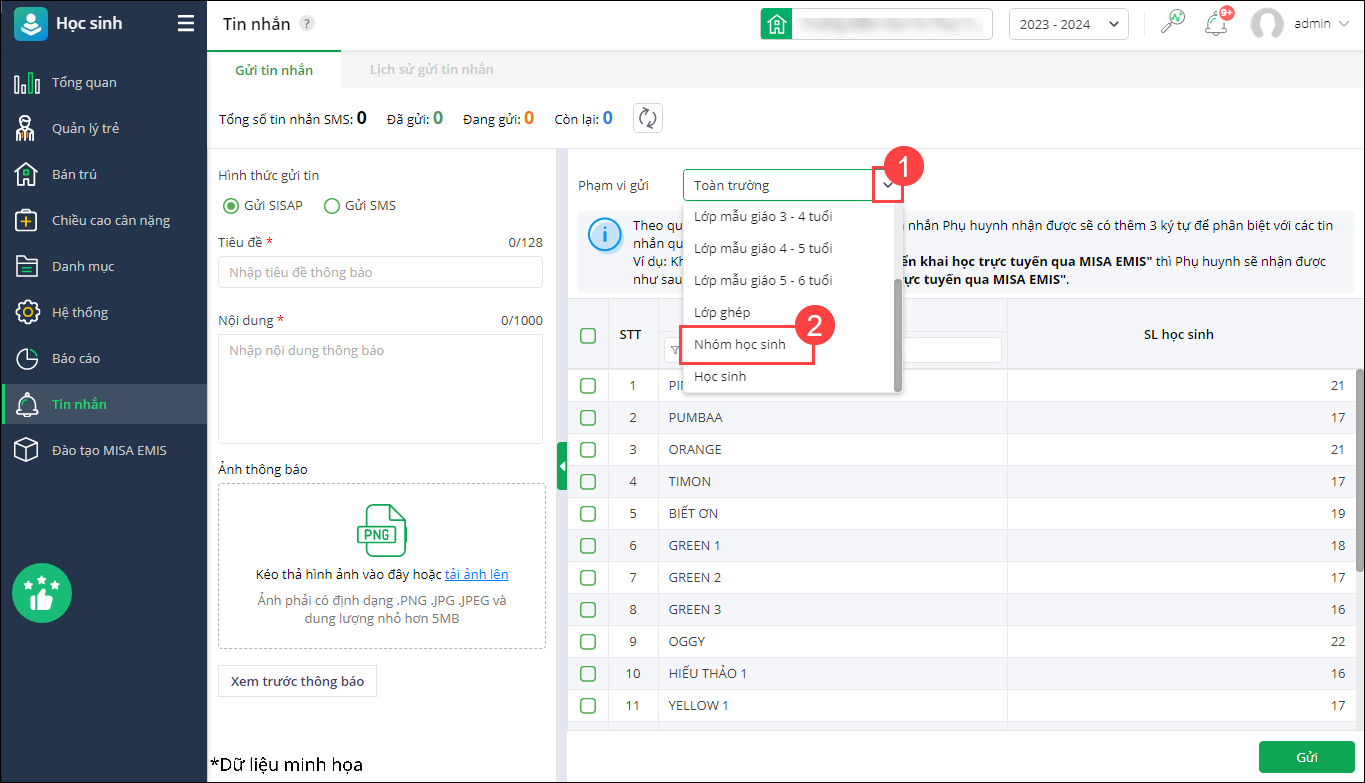Viewport: 1365px width, 783px height.
Task: Click the green Gửi send button
Action: point(1306,757)
